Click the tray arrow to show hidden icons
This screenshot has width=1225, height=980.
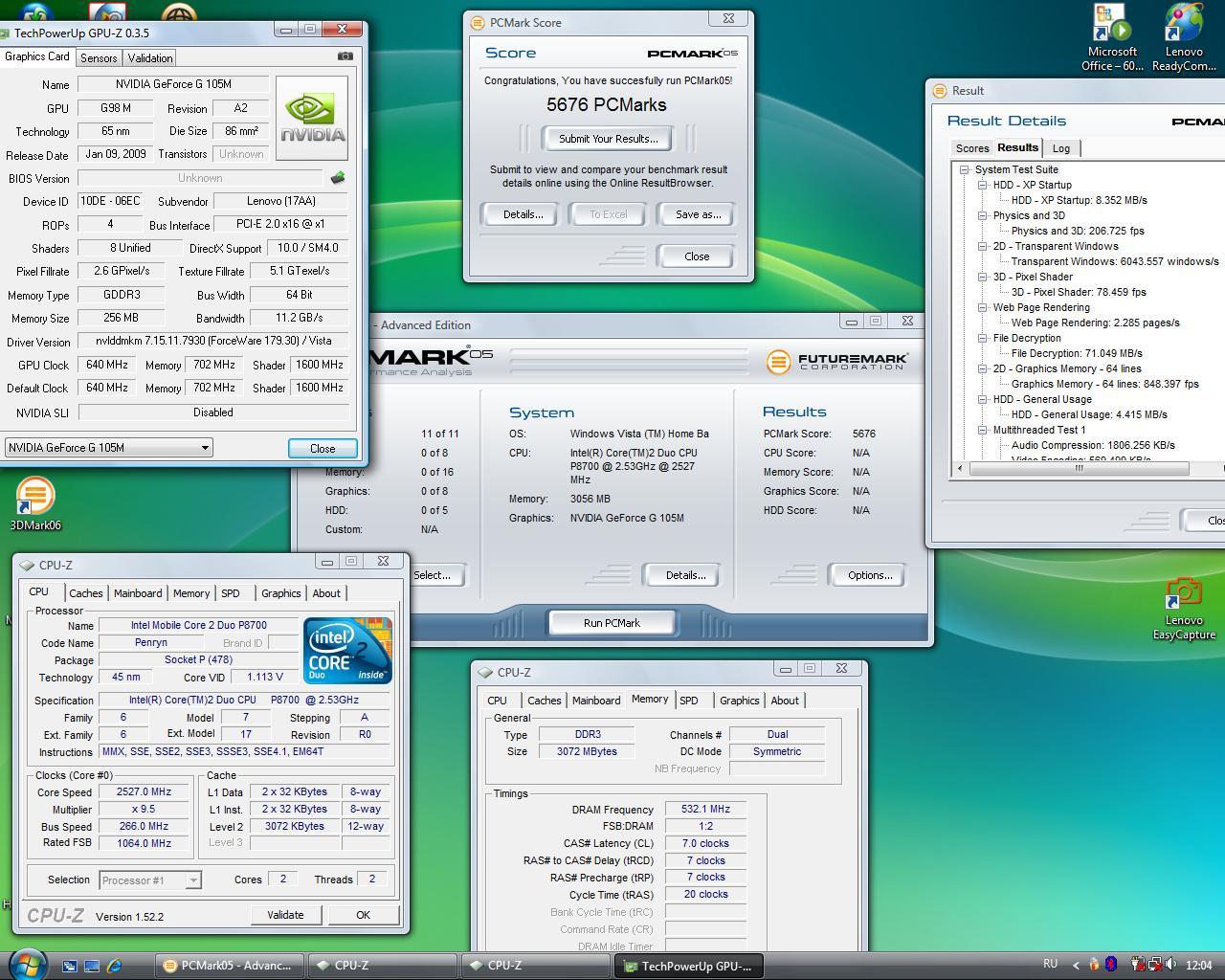click(1076, 965)
